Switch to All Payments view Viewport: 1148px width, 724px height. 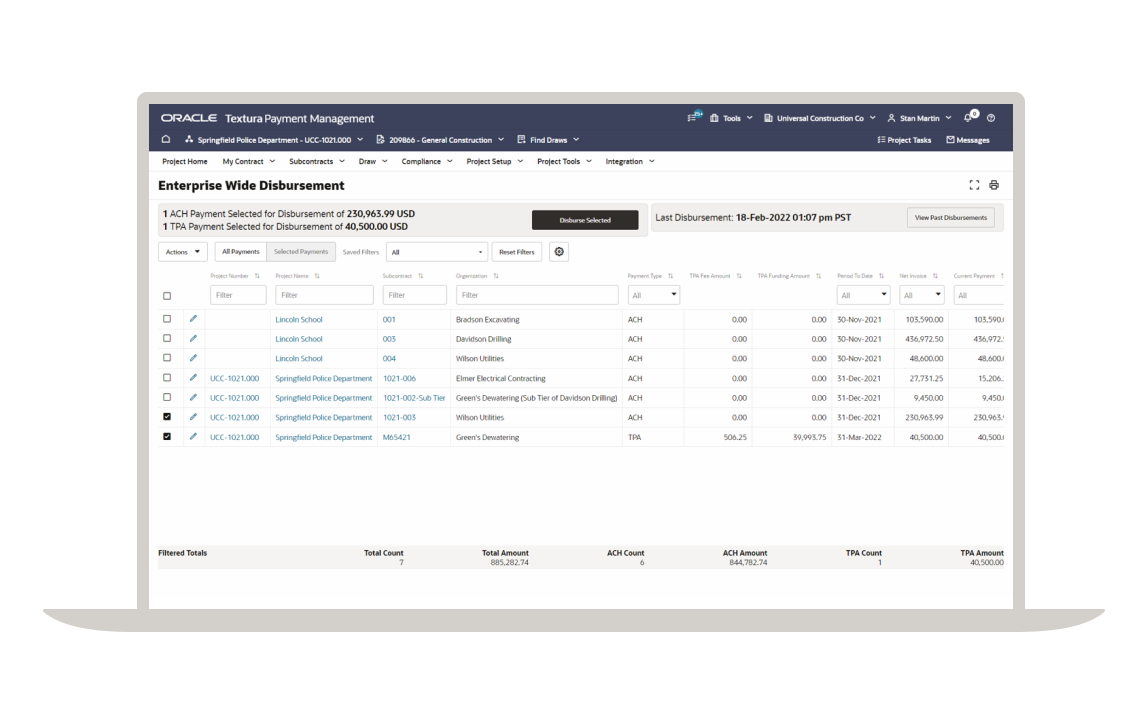click(241, 252)
